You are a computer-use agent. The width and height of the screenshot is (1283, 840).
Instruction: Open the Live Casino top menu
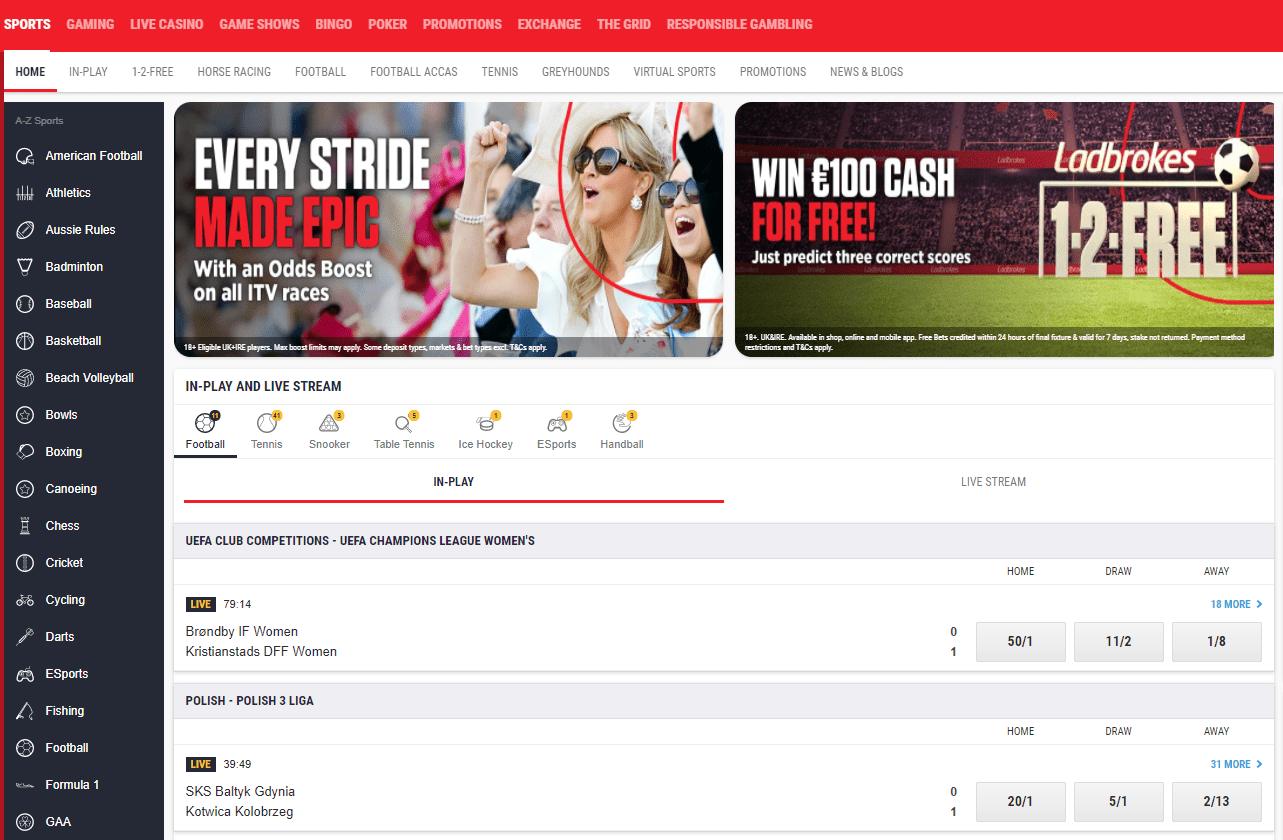[167, 24]
